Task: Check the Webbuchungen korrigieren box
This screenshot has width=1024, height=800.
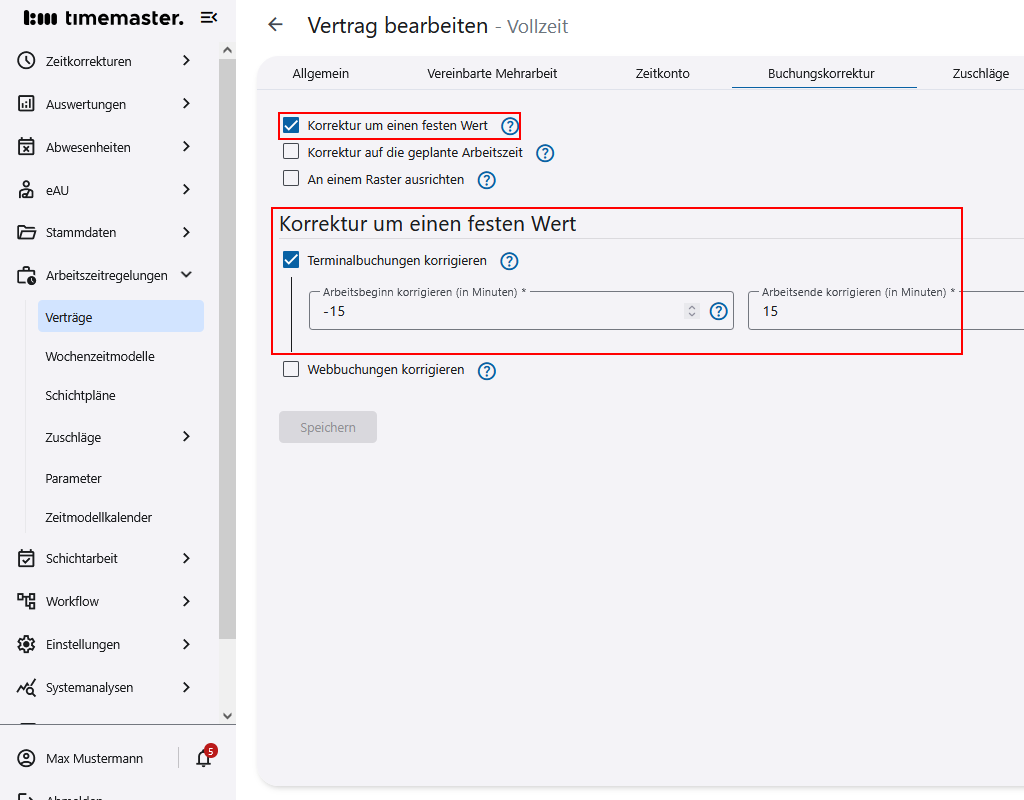Action: coord(291,370)
